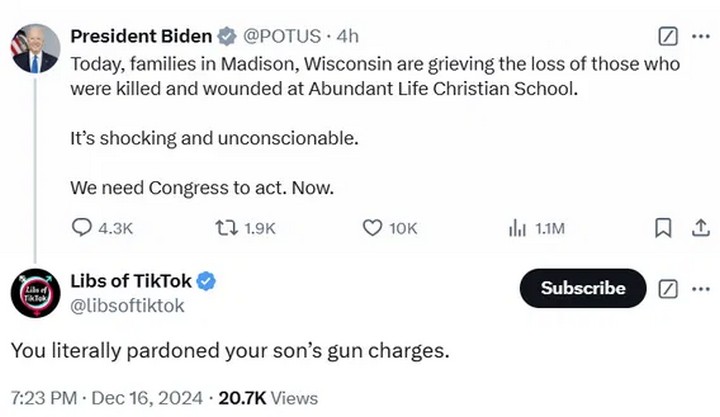View the 20.7K Views count
Screen dimensions: 720x417
click(268, 398)
